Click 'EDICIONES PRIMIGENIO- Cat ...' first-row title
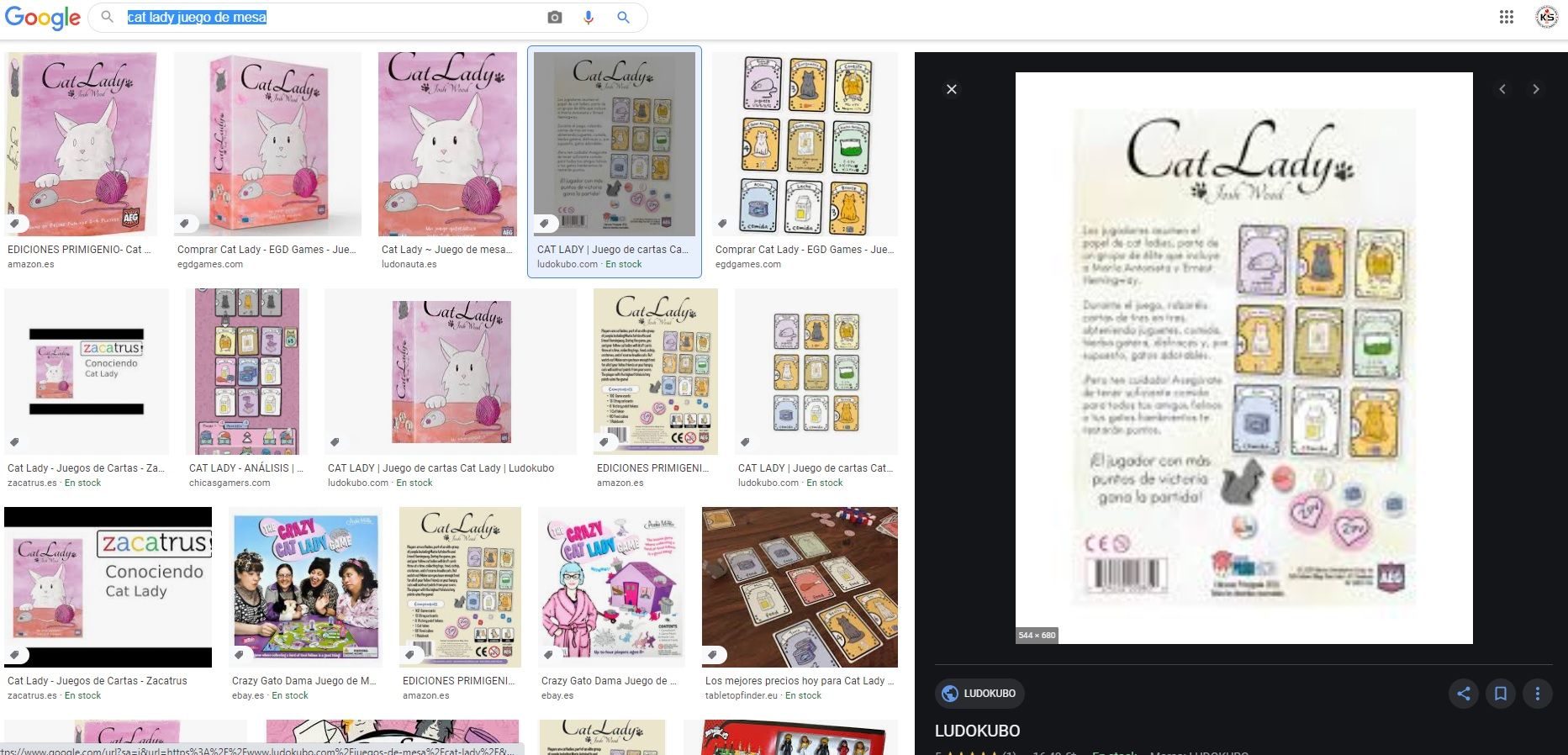 click(79, 250)
